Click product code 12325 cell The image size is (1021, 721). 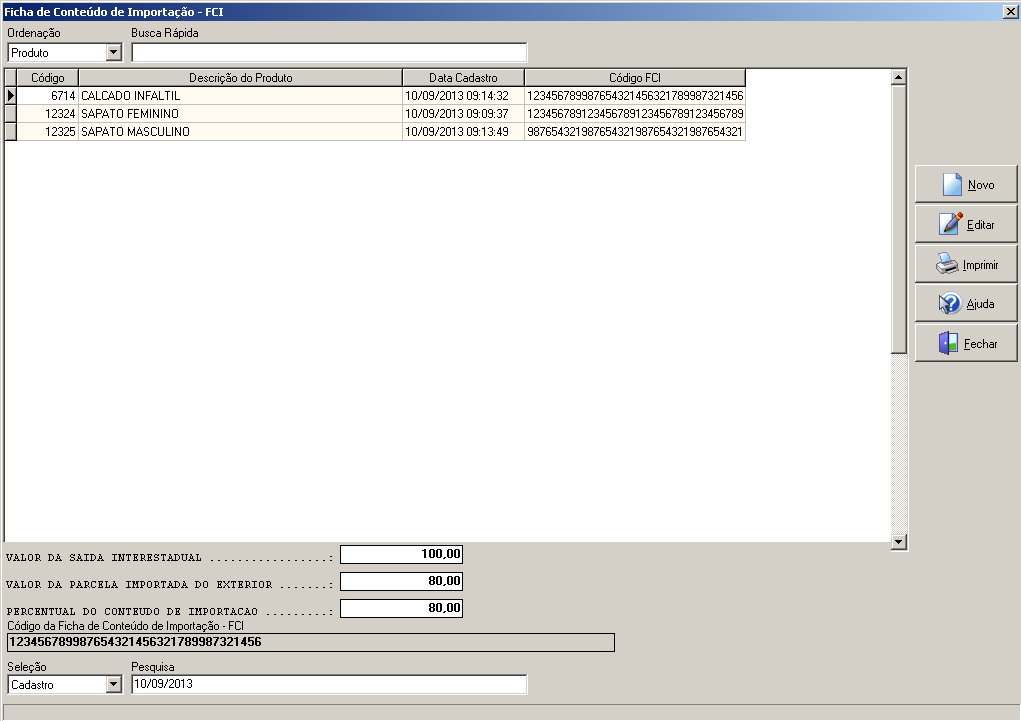[48, 132]
